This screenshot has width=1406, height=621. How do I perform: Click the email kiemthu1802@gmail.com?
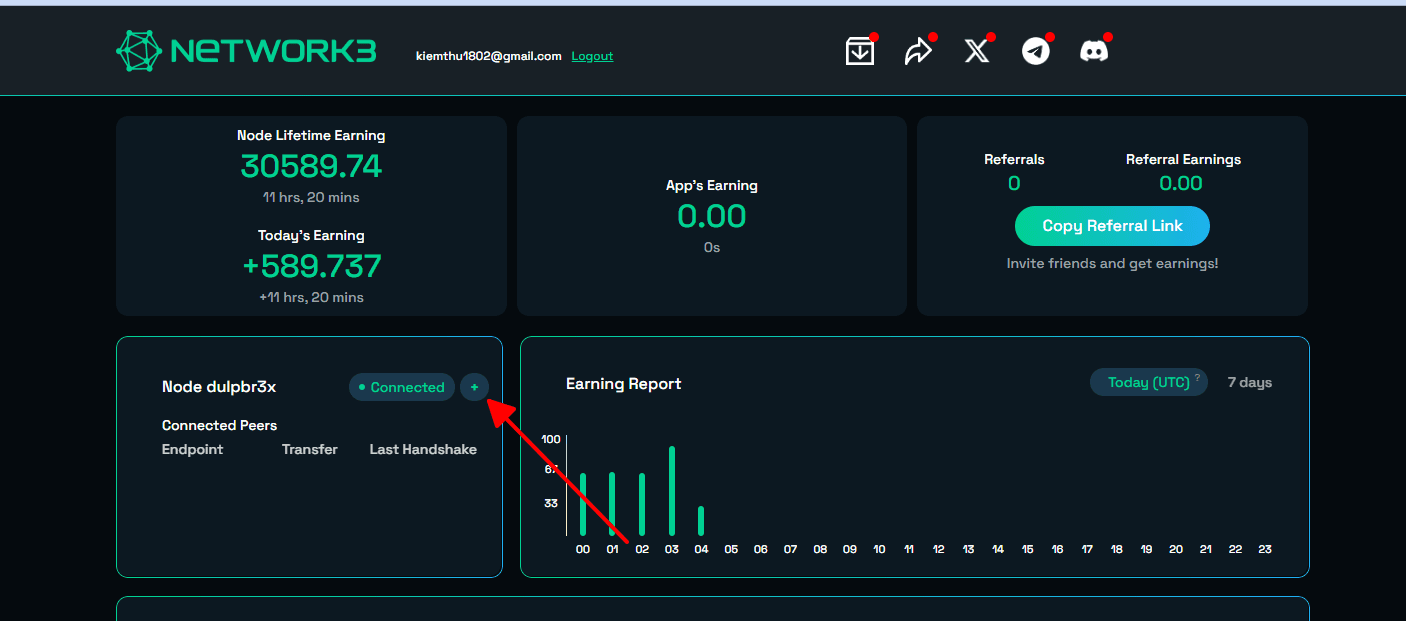pyautogui.click(x=489, y=56)
